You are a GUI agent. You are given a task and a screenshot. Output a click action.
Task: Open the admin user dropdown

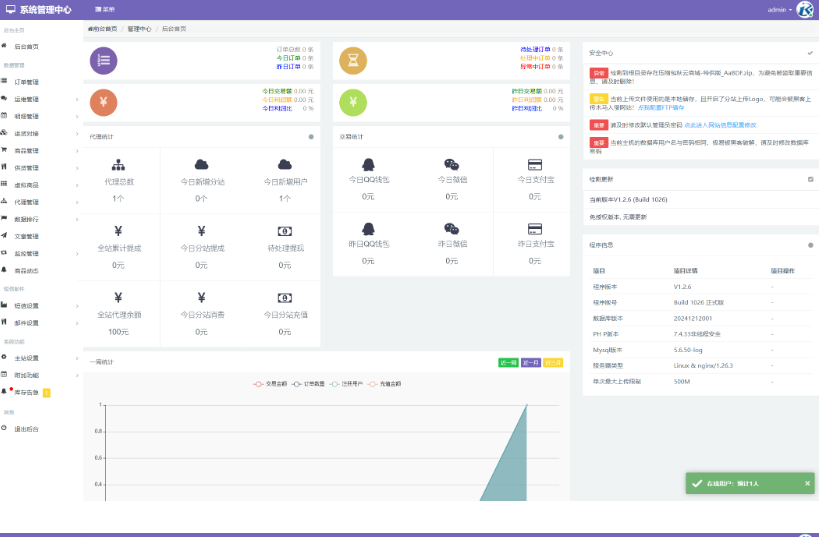[x=779, y=9]
